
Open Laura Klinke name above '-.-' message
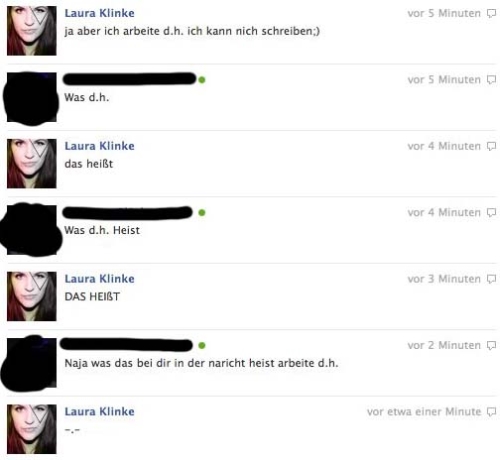pyautogui.click(x=99, y=412)
